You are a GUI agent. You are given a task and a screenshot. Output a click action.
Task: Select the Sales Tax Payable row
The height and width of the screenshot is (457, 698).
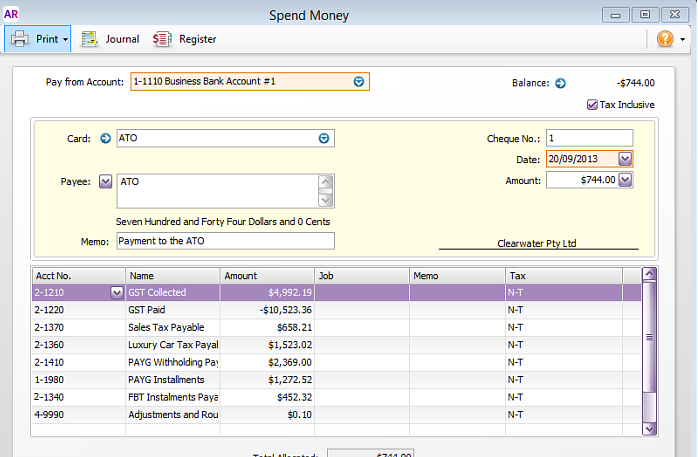click(337, 328)
